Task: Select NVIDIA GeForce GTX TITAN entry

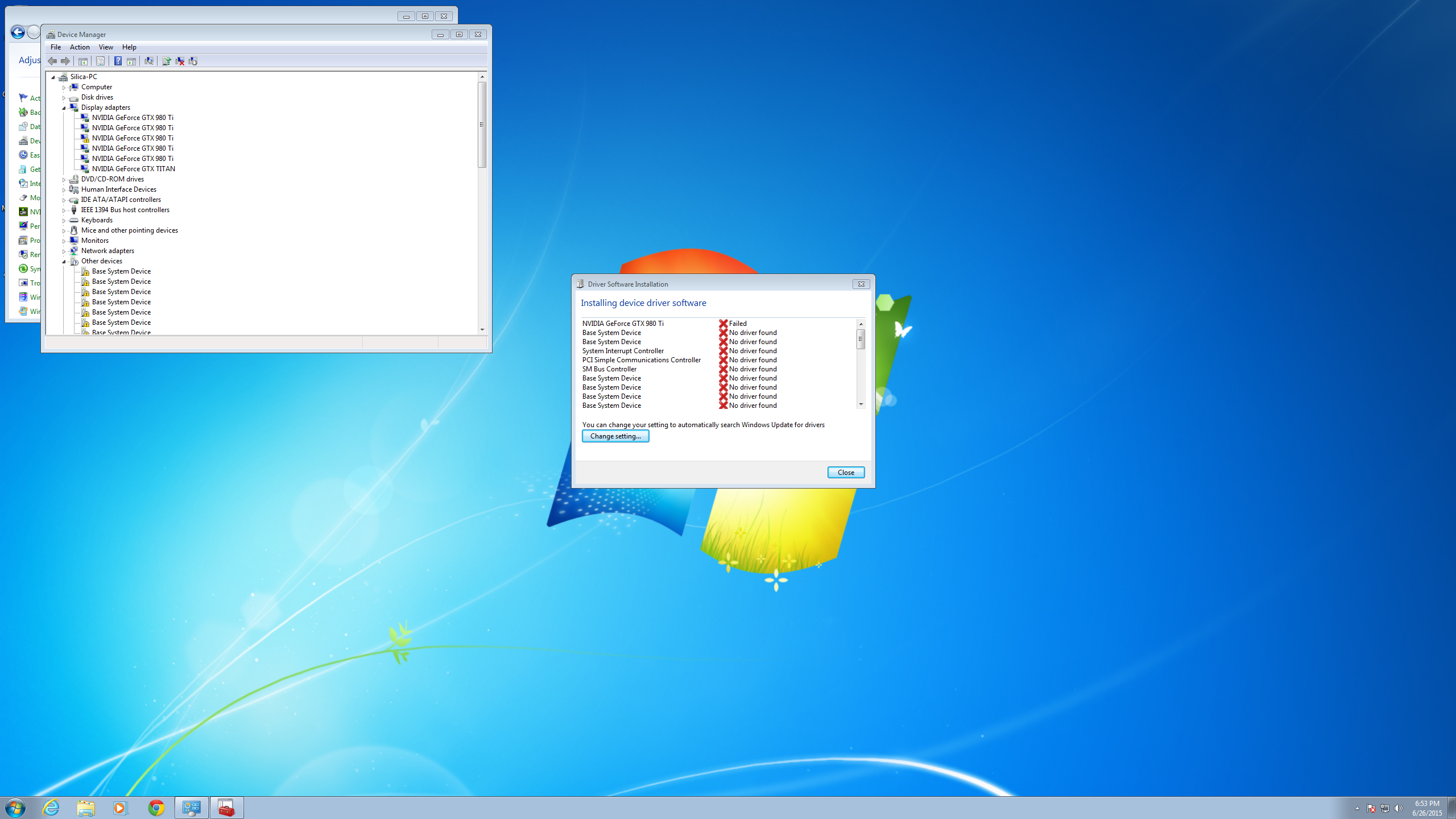Action: click(x=133, y=169)
